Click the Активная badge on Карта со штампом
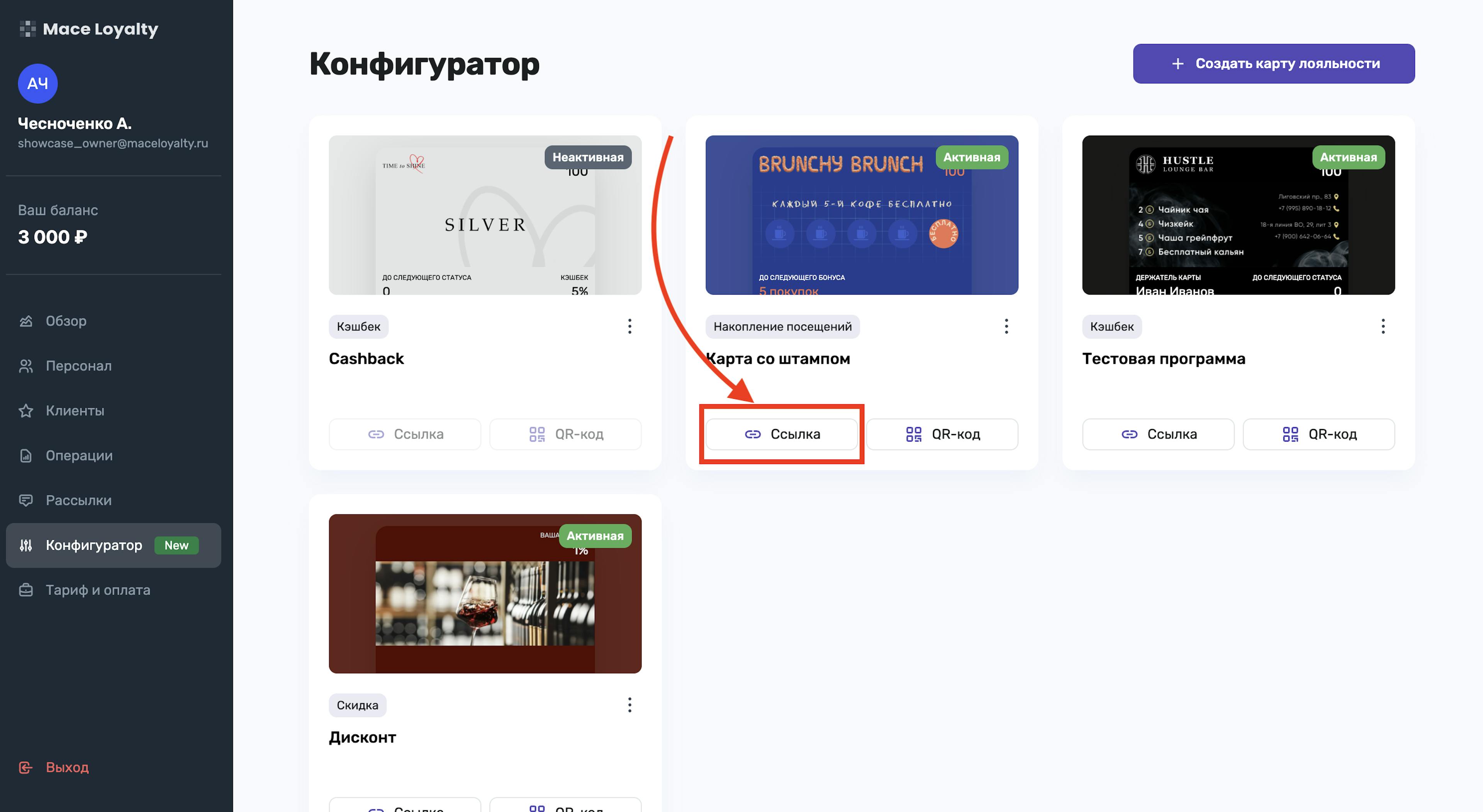1483x812 pixels. (971, 157)
